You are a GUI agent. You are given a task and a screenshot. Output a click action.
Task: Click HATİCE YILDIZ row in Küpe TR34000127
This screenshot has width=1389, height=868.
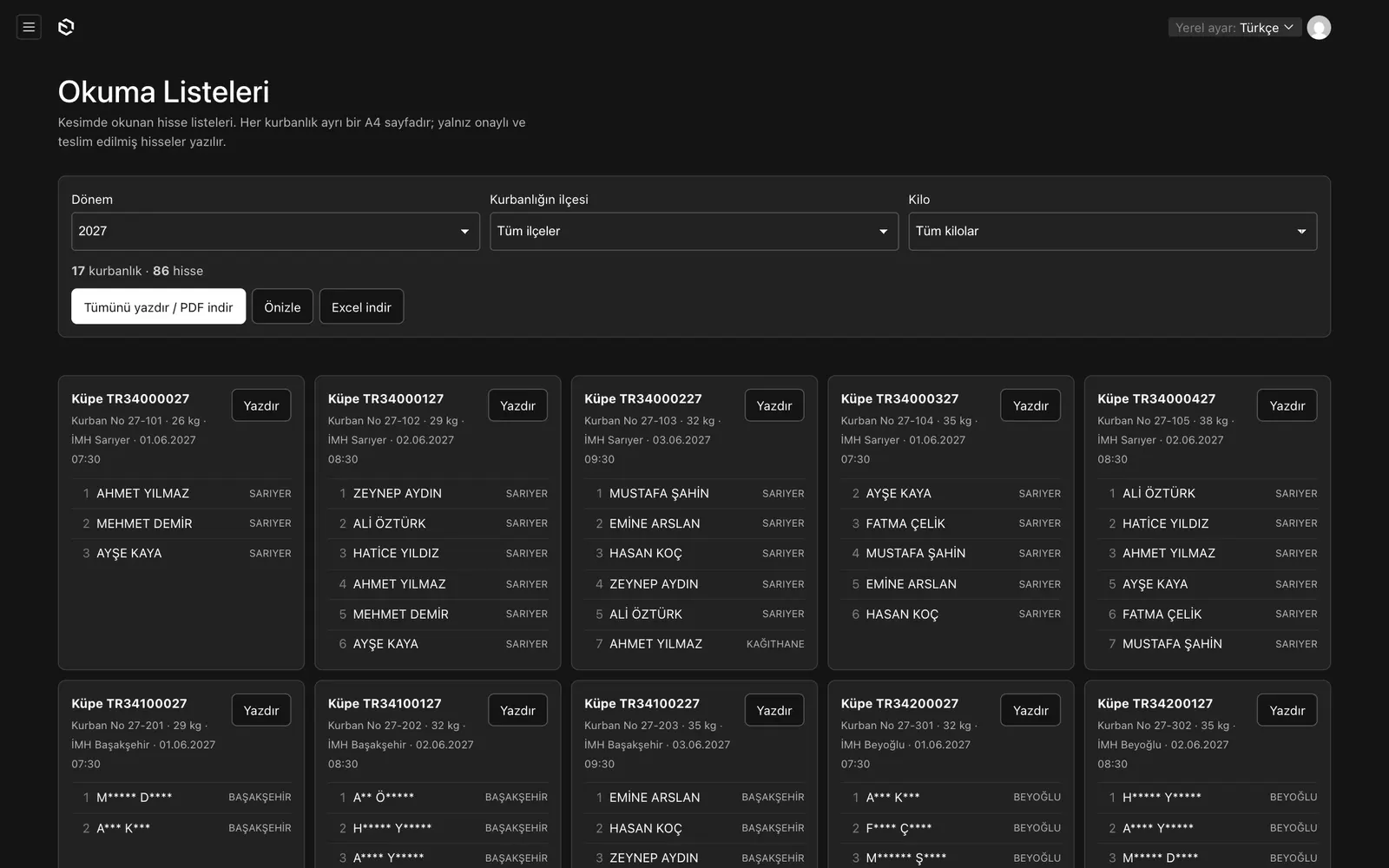(x=438, y=553)
